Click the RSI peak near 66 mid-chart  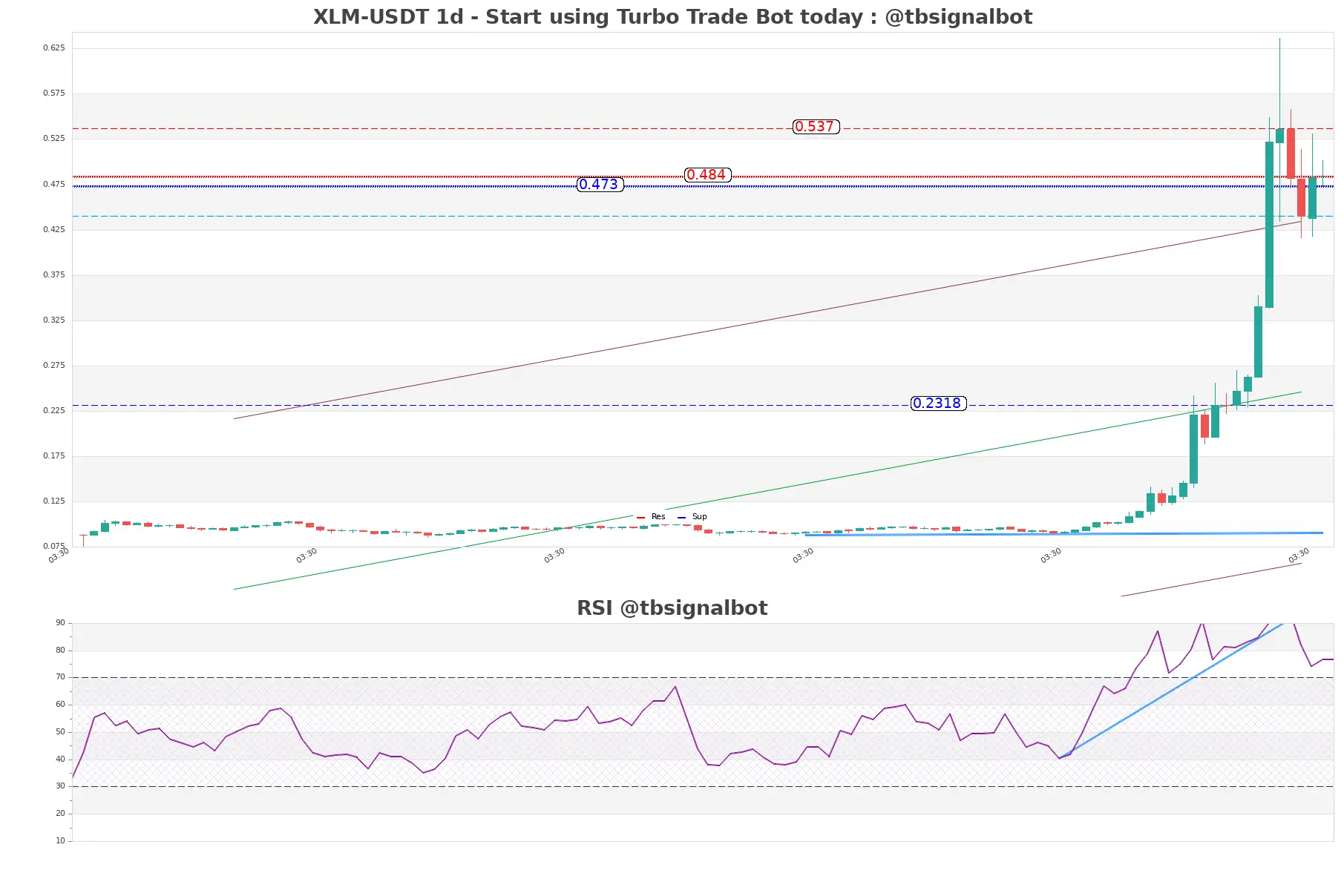tap(675, 687)
